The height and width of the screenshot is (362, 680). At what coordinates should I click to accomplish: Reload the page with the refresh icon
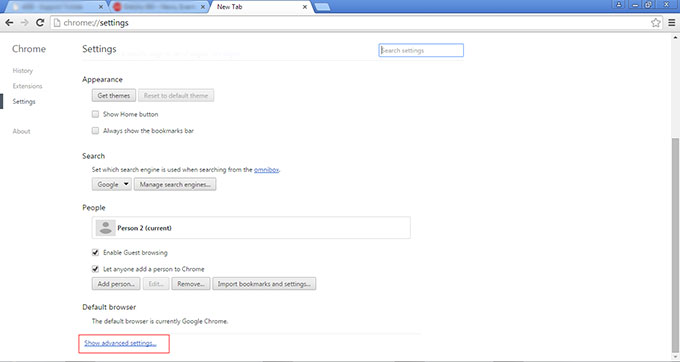(x=40, y=23)
